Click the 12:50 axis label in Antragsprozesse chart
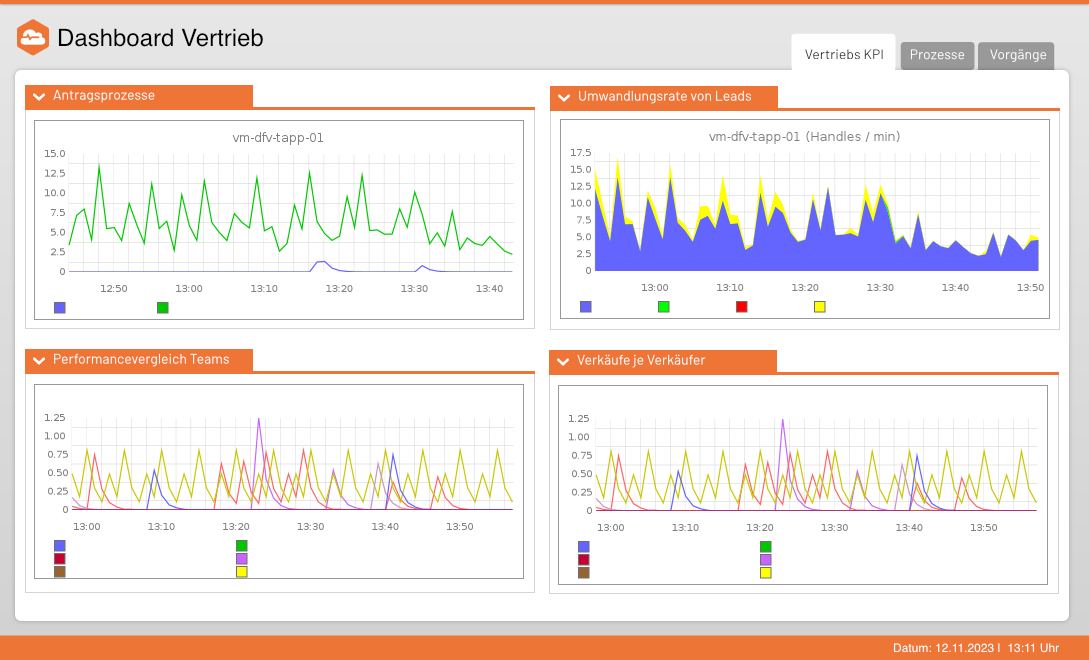Image resolution: width=1089 pixels, height=660 pixels. 114,288
